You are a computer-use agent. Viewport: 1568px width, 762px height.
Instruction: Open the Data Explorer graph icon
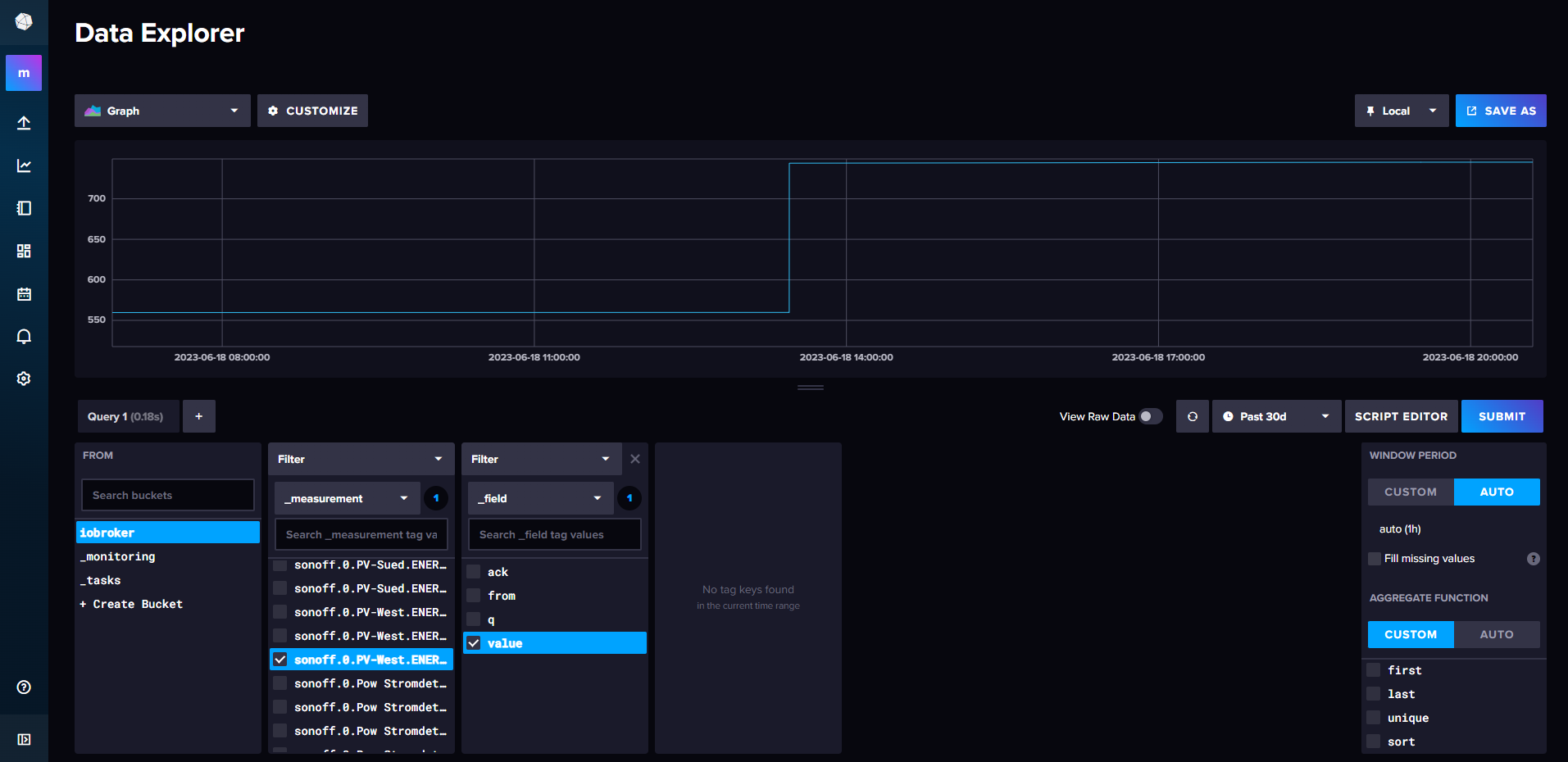(24, 166)
